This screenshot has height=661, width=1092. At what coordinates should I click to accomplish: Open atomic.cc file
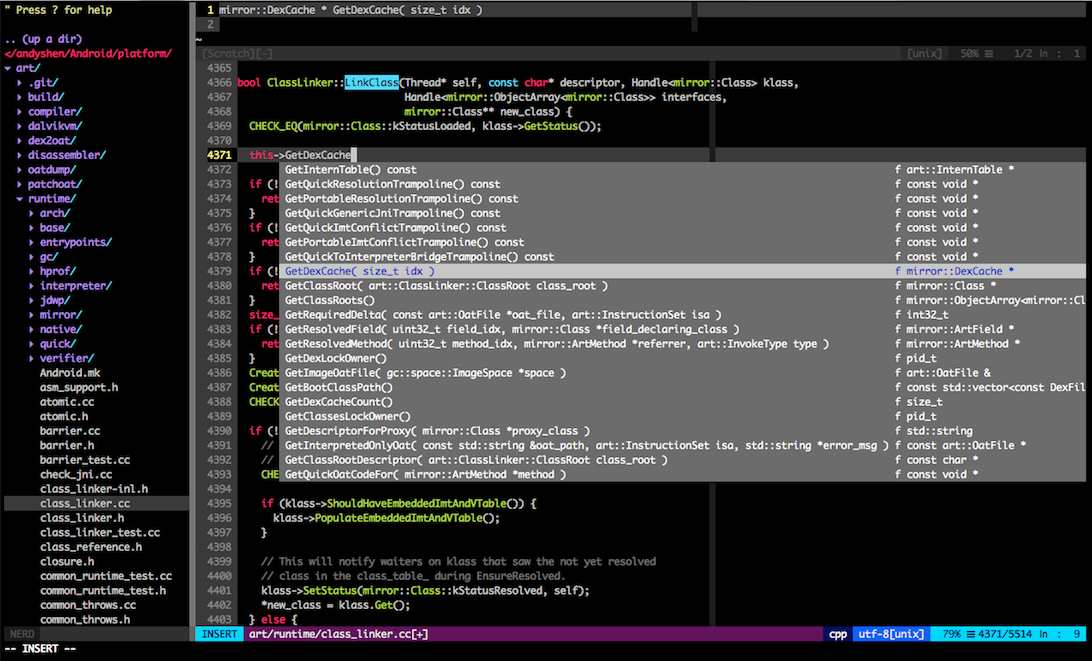tap(67, 403)
